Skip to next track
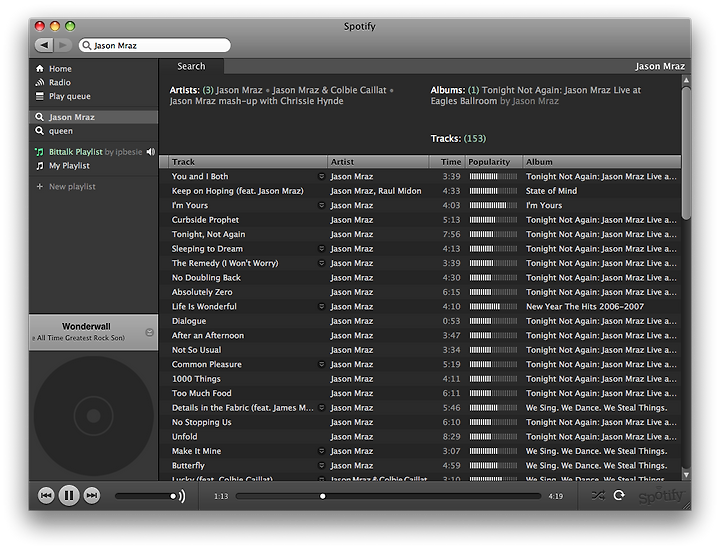Viewport: 720px width, 550px height. tap(92, 495)
